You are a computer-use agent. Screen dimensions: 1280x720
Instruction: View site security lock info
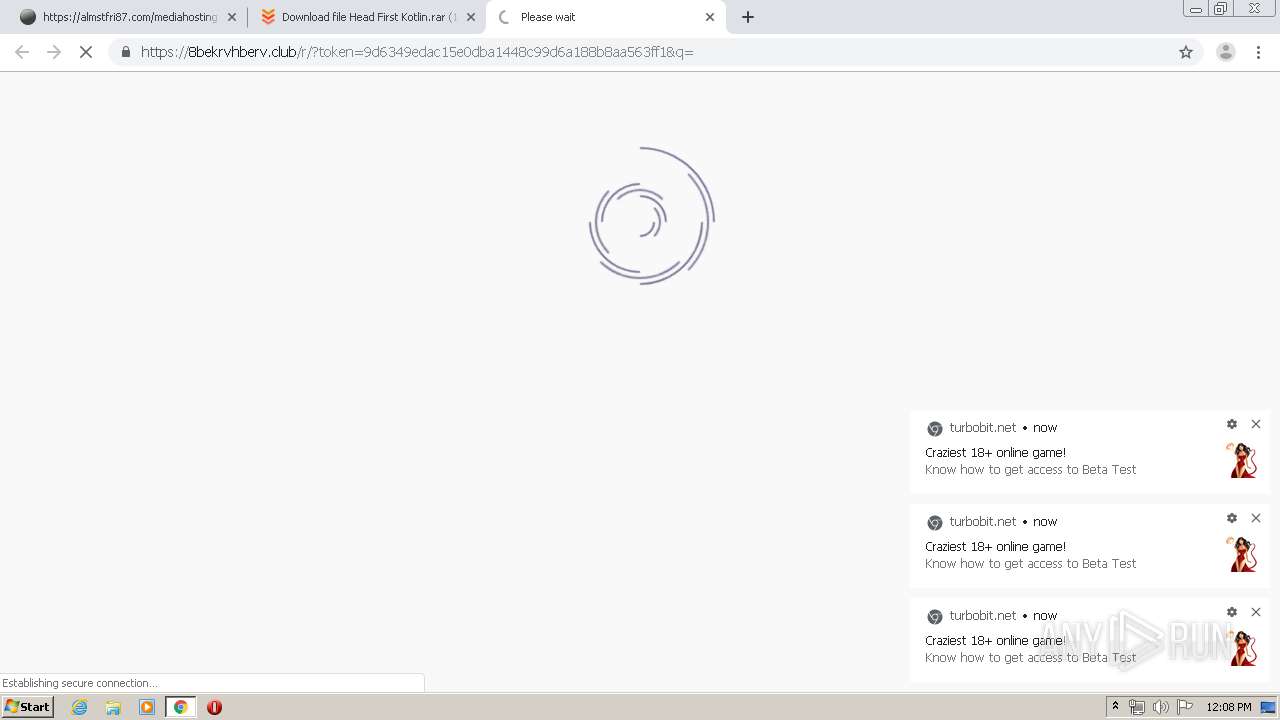click(x=125, y=52)
